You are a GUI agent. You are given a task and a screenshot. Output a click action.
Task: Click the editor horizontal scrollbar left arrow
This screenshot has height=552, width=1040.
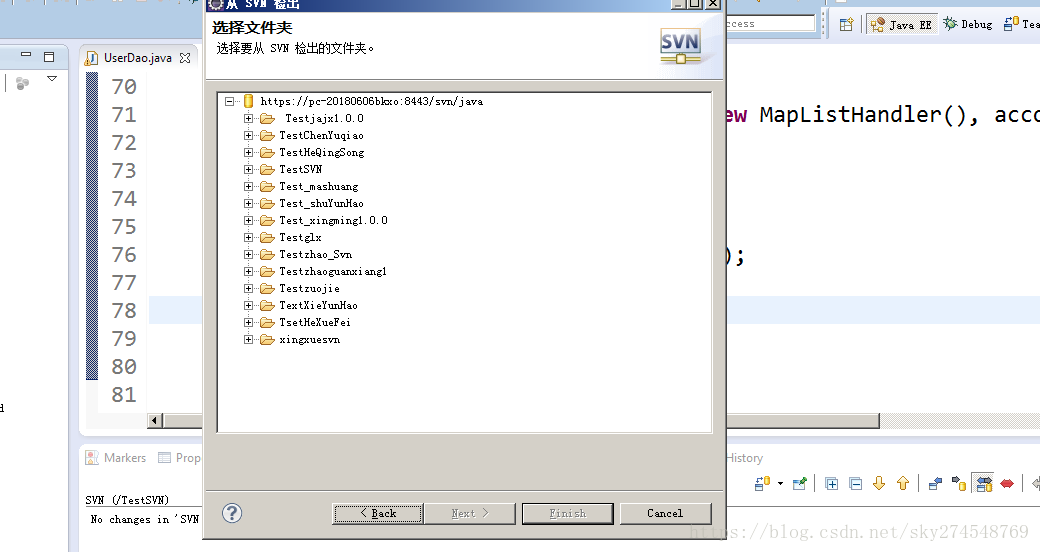coord(155,420)
